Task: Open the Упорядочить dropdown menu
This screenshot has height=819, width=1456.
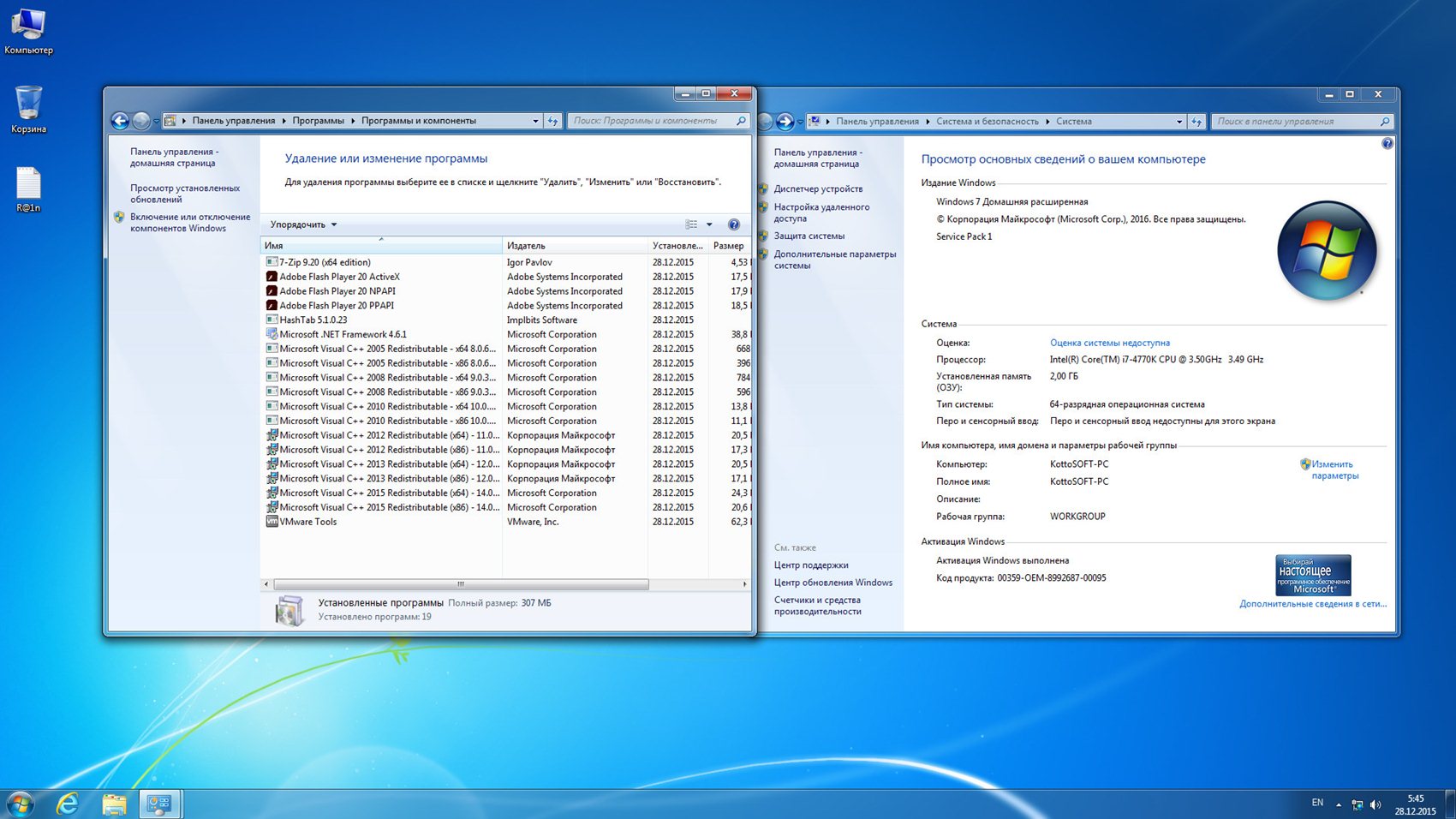Action: coord(303,224)
